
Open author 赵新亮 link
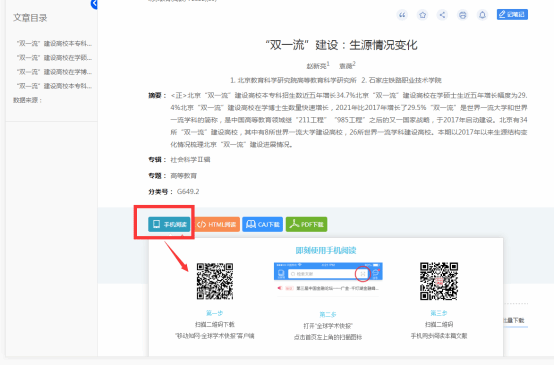pos(317,66)
